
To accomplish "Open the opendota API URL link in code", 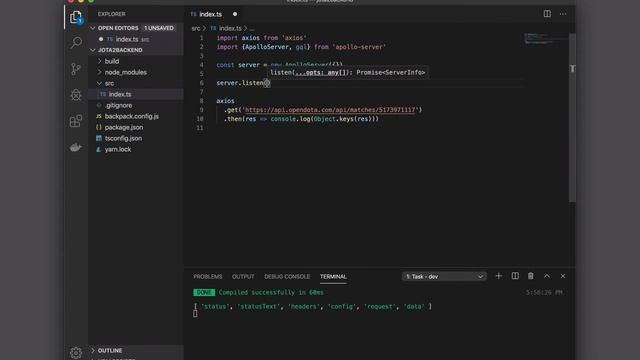I will pyautogui.click(x=330, y=110).
